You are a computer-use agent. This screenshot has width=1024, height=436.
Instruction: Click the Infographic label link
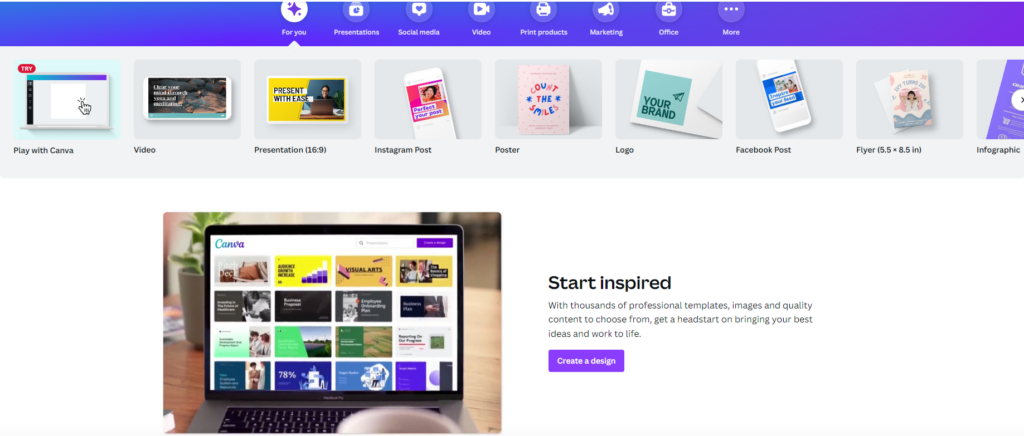coord(998,150)
